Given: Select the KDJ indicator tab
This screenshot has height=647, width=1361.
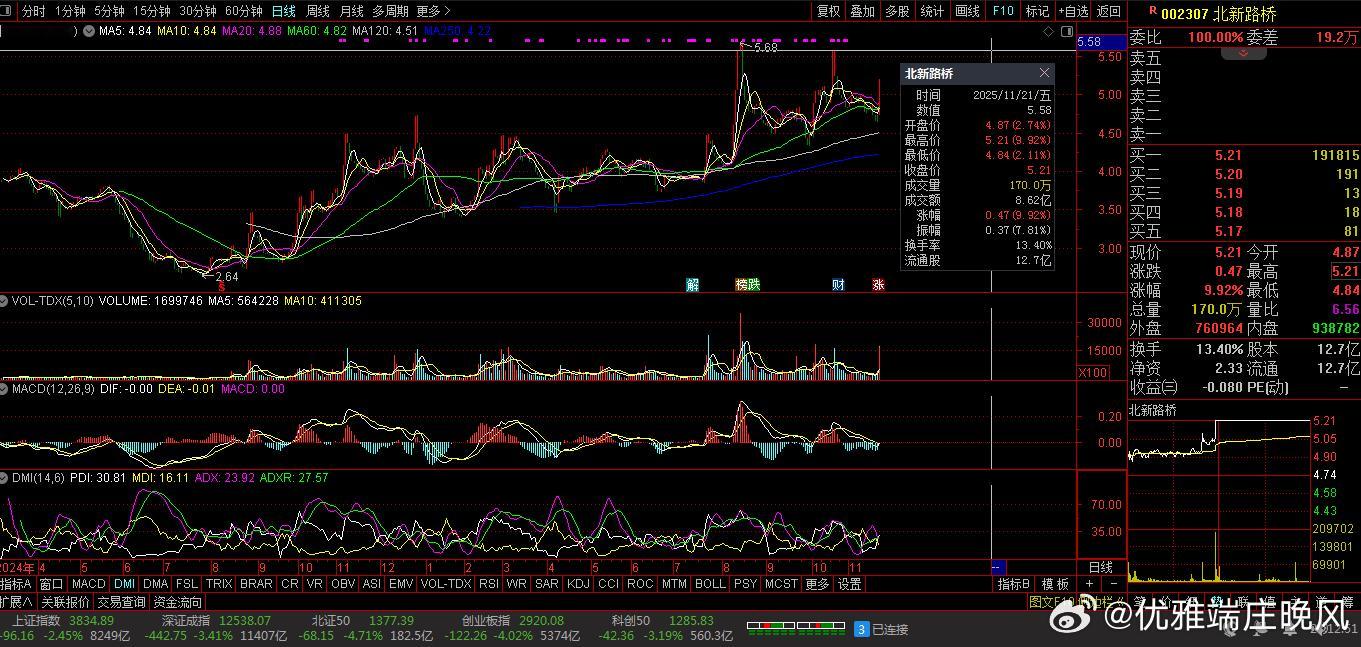Looking at the screenshot, I should (x=578, y=584).
